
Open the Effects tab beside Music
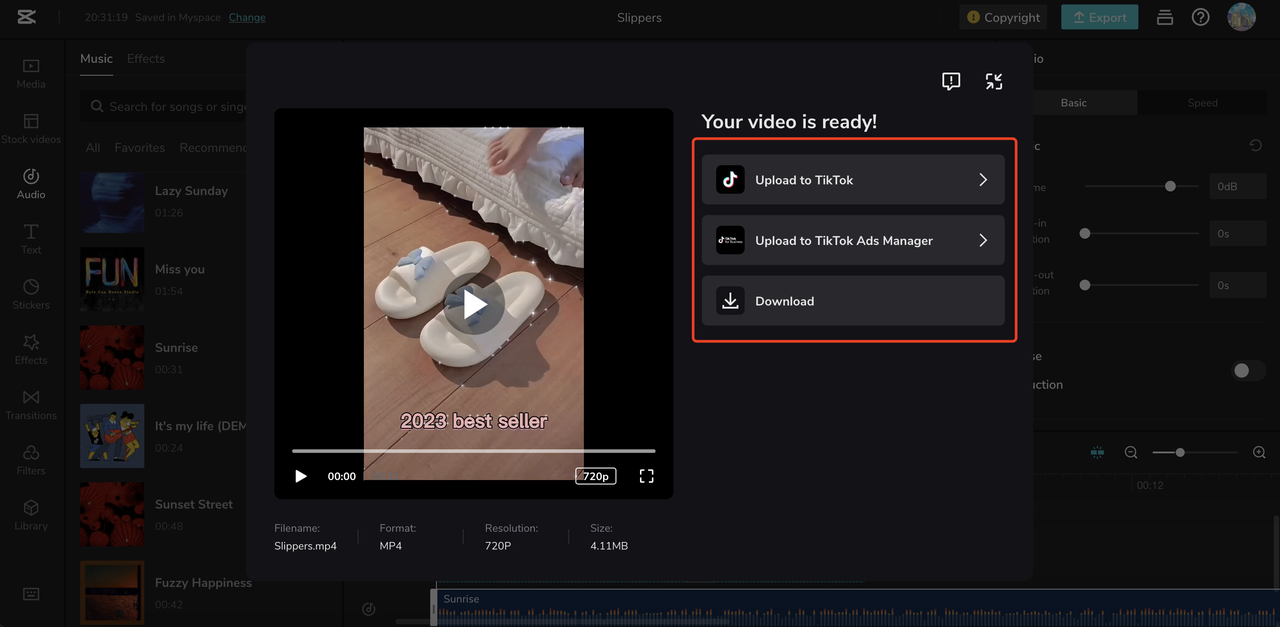145,58
